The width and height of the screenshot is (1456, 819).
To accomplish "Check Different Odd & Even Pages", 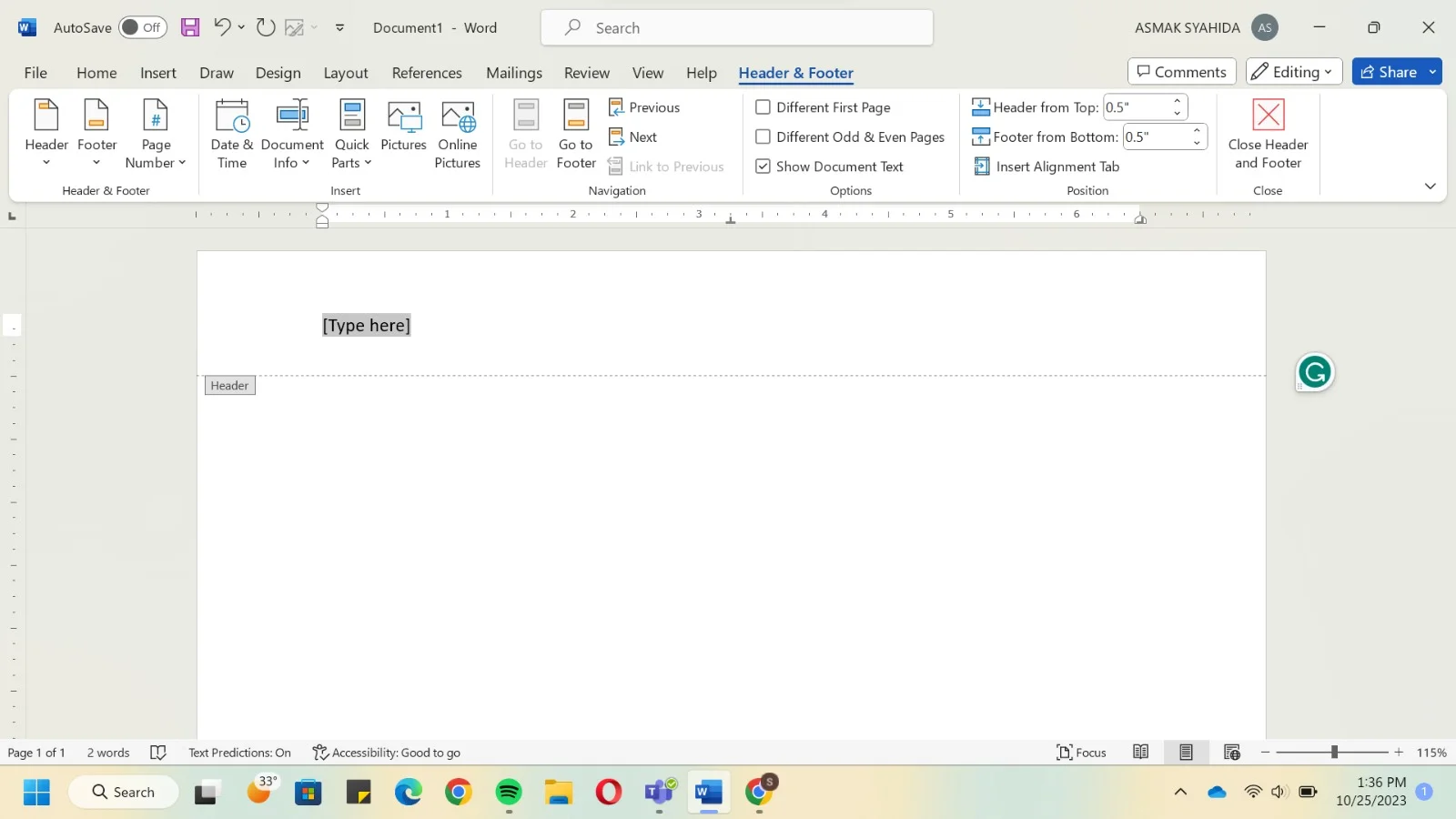I will point(763,137).
